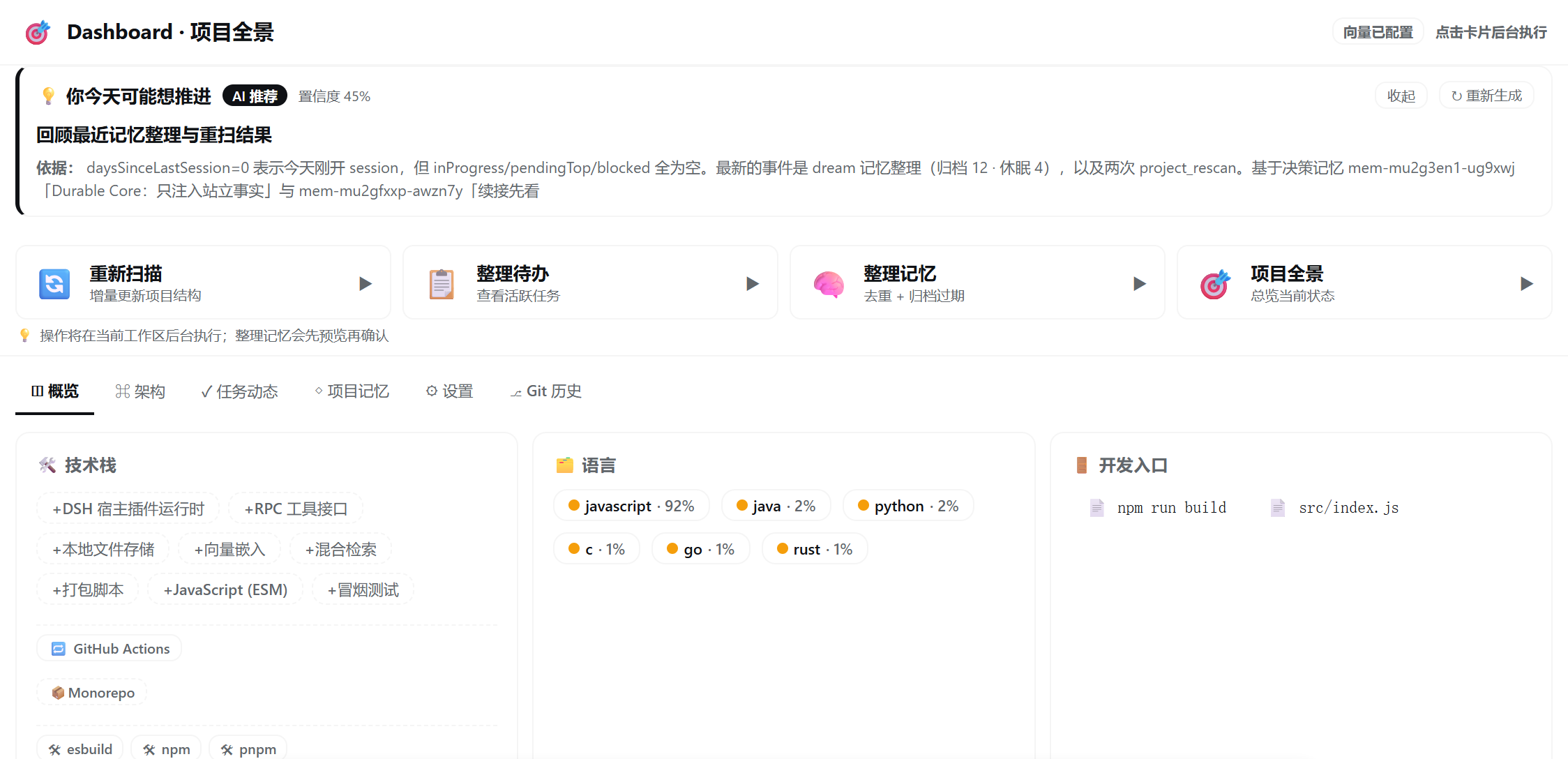Image resolution: width=1568 pixels, height=759 pixels.
Task: Click the Monorepo package icon
Action: [59, 693]
